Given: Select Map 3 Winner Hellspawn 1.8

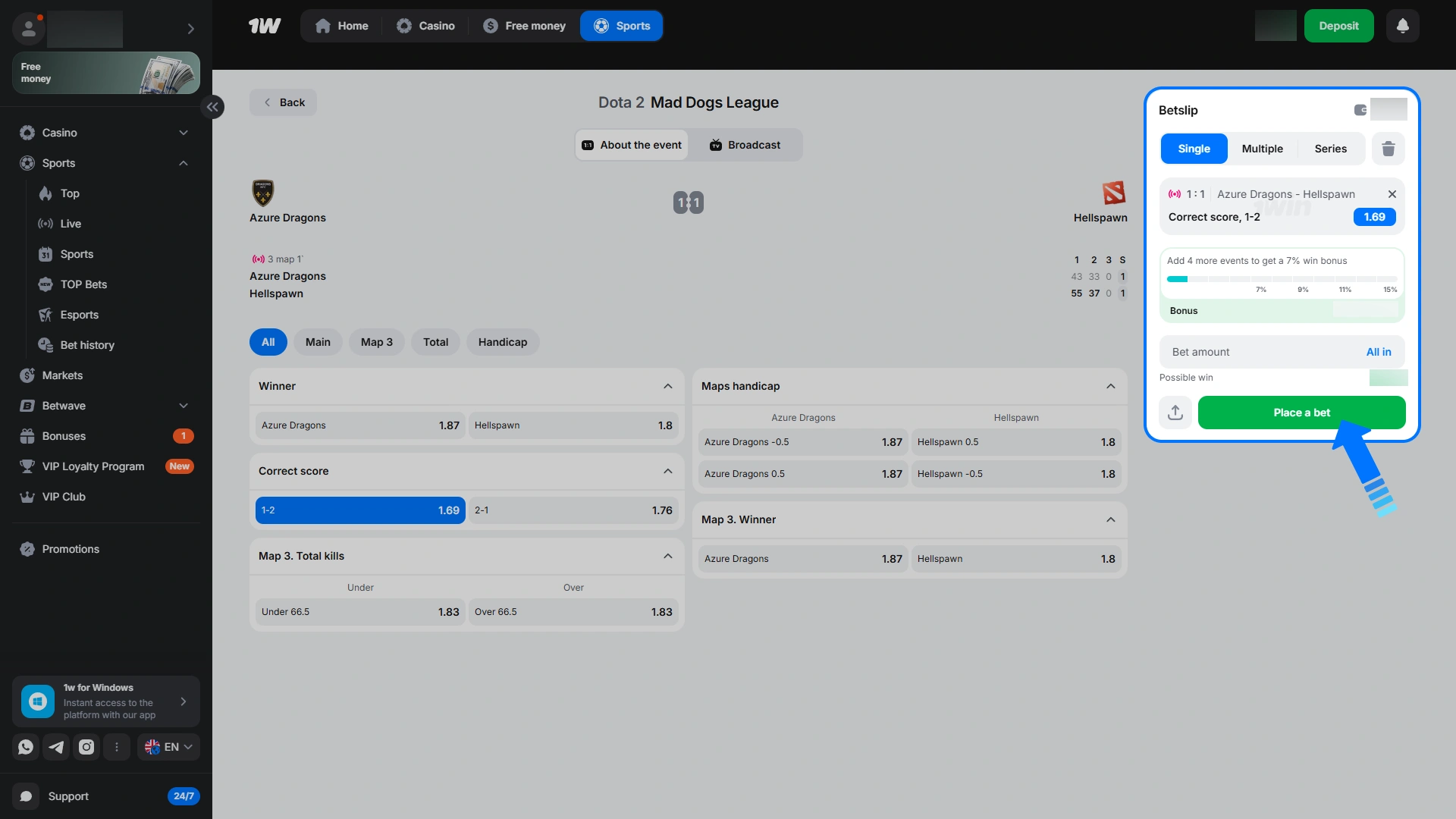Looking at the screenshot, I should click(x=1016, y=559).
